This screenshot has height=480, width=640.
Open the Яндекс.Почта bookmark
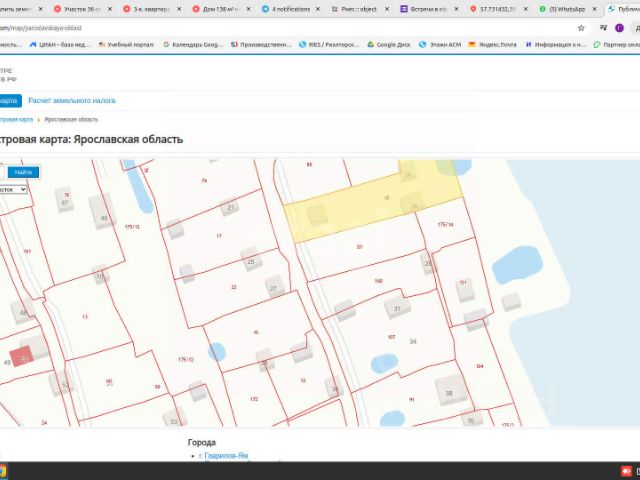click(x=492, y=44)
